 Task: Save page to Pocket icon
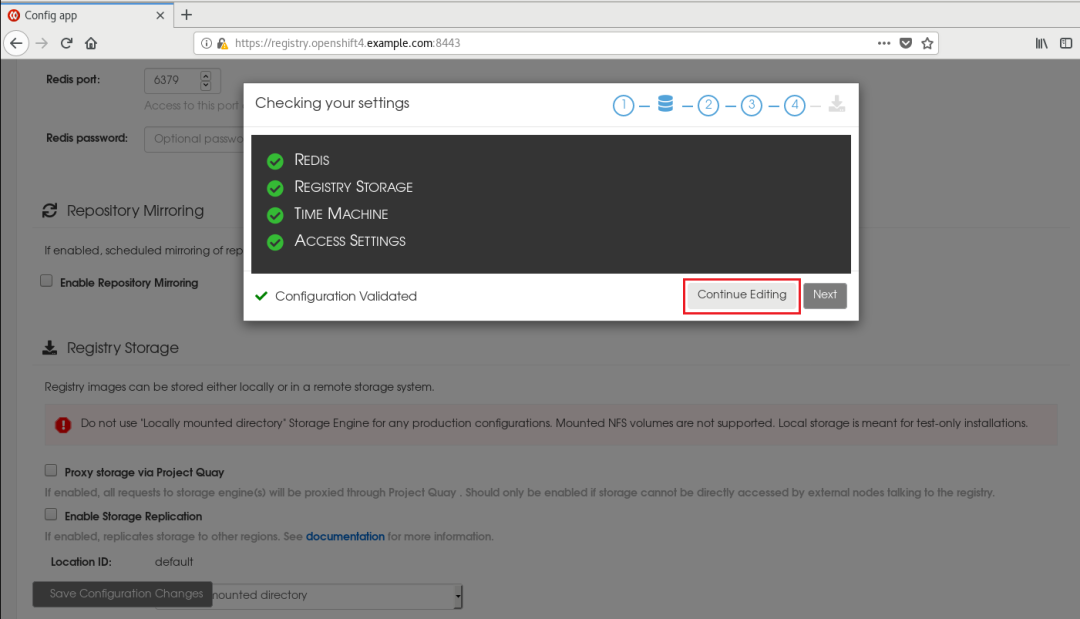[x=906, y=43]
